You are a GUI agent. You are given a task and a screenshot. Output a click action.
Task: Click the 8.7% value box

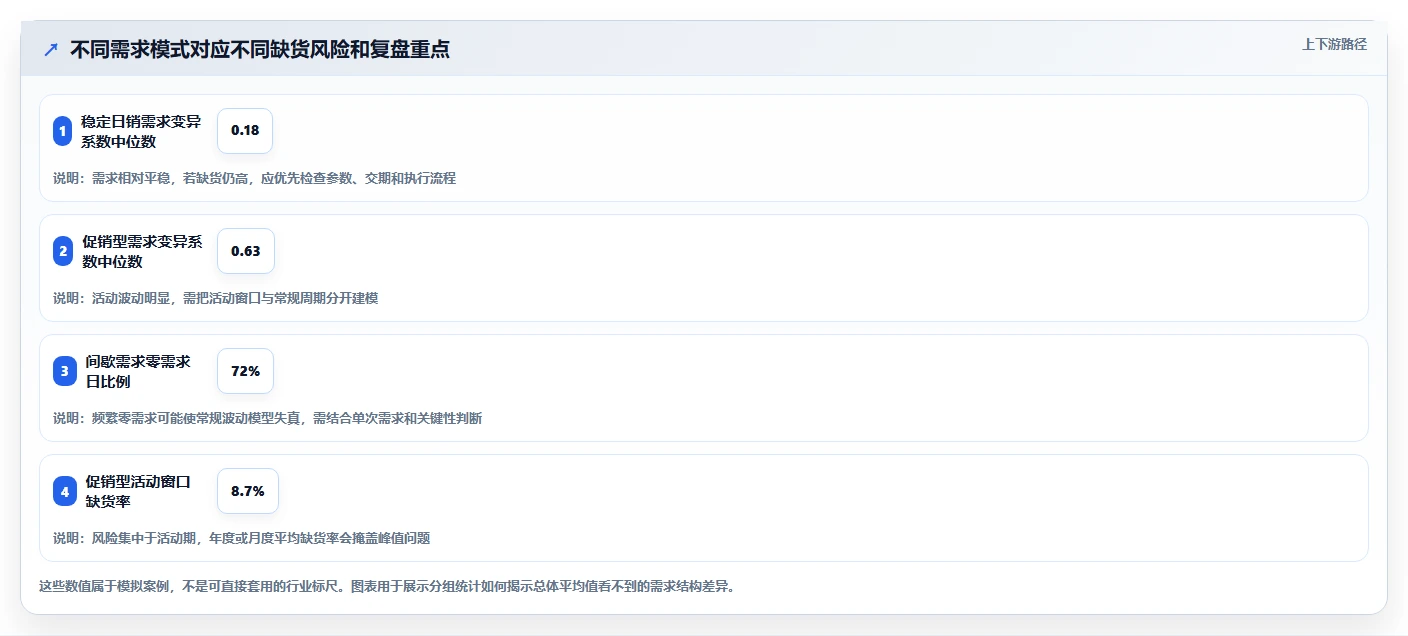248,491
